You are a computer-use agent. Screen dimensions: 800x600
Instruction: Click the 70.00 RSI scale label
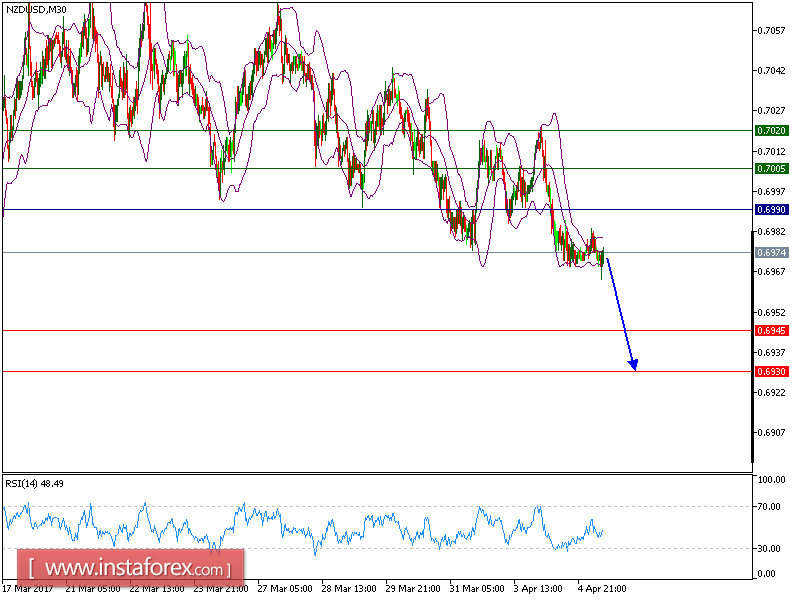770,508
